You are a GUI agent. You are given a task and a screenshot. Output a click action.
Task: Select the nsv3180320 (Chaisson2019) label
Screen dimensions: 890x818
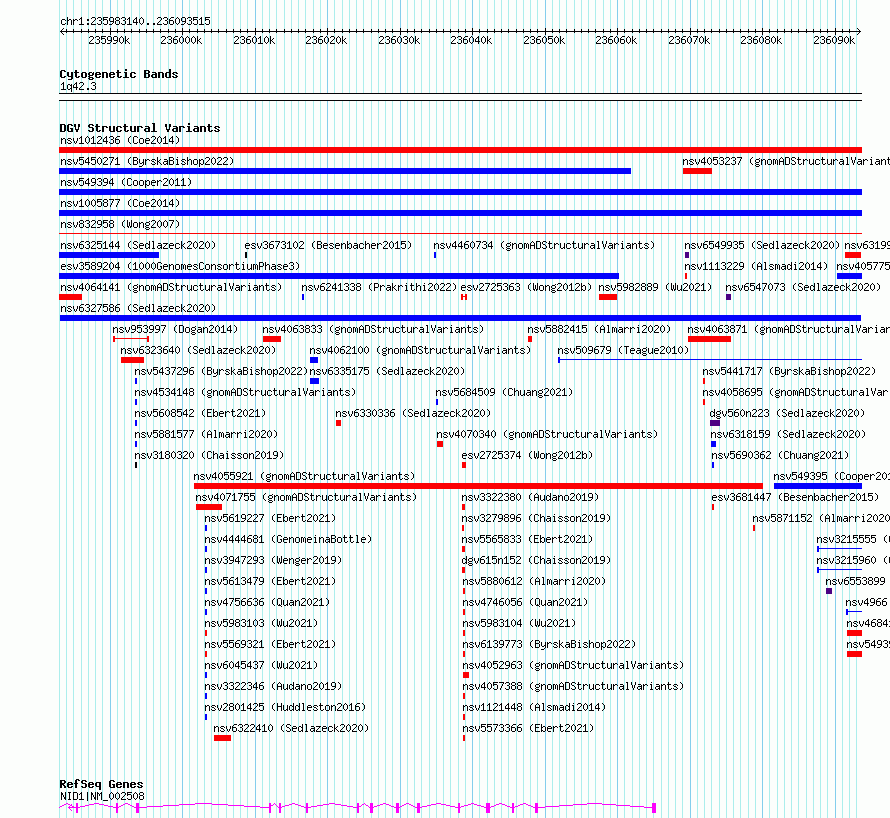[209, 455]
